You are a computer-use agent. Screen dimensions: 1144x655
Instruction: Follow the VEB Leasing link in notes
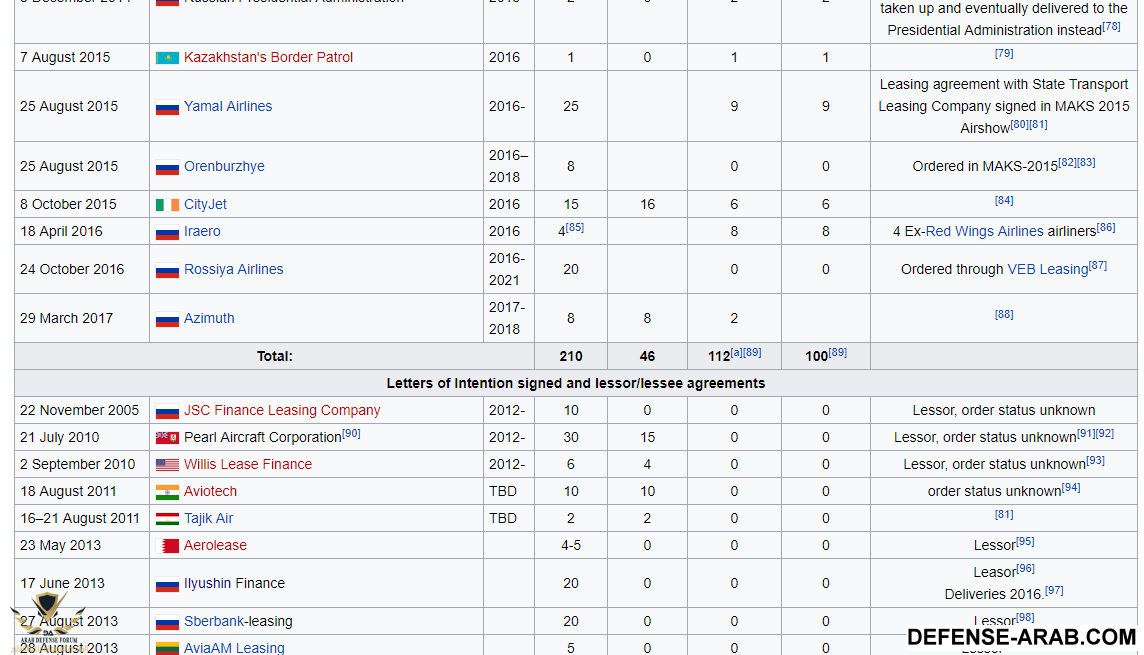pos(1047,270)
